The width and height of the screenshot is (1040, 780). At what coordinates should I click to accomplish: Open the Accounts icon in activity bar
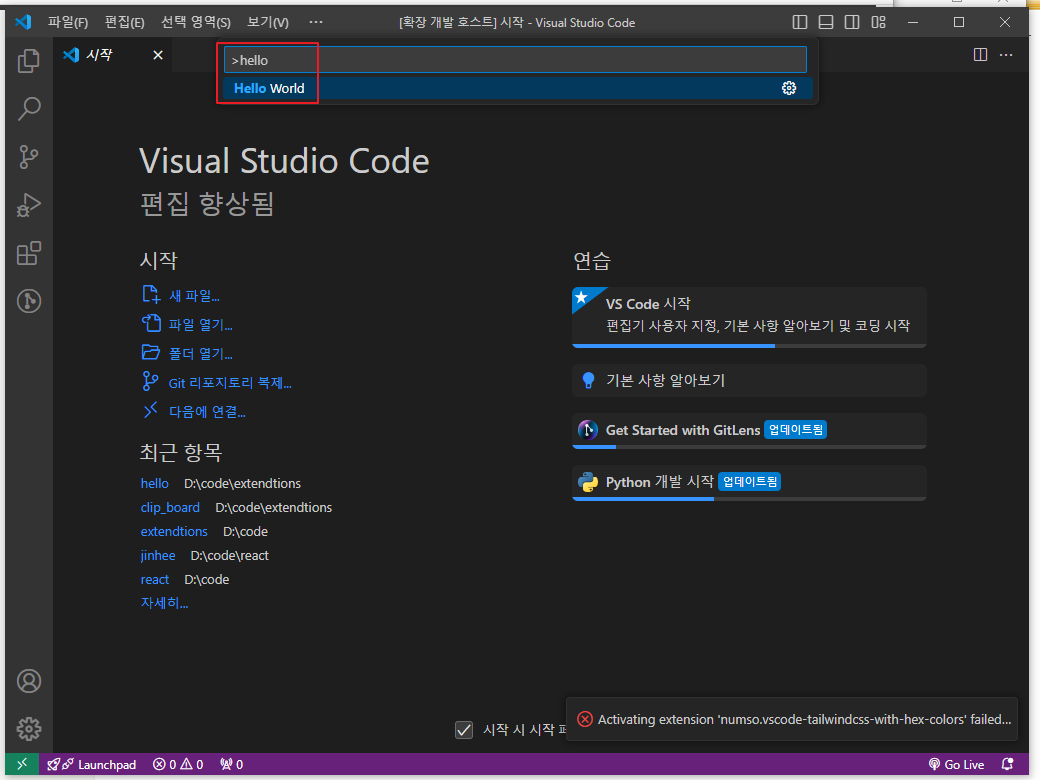(x=29, y=681)
